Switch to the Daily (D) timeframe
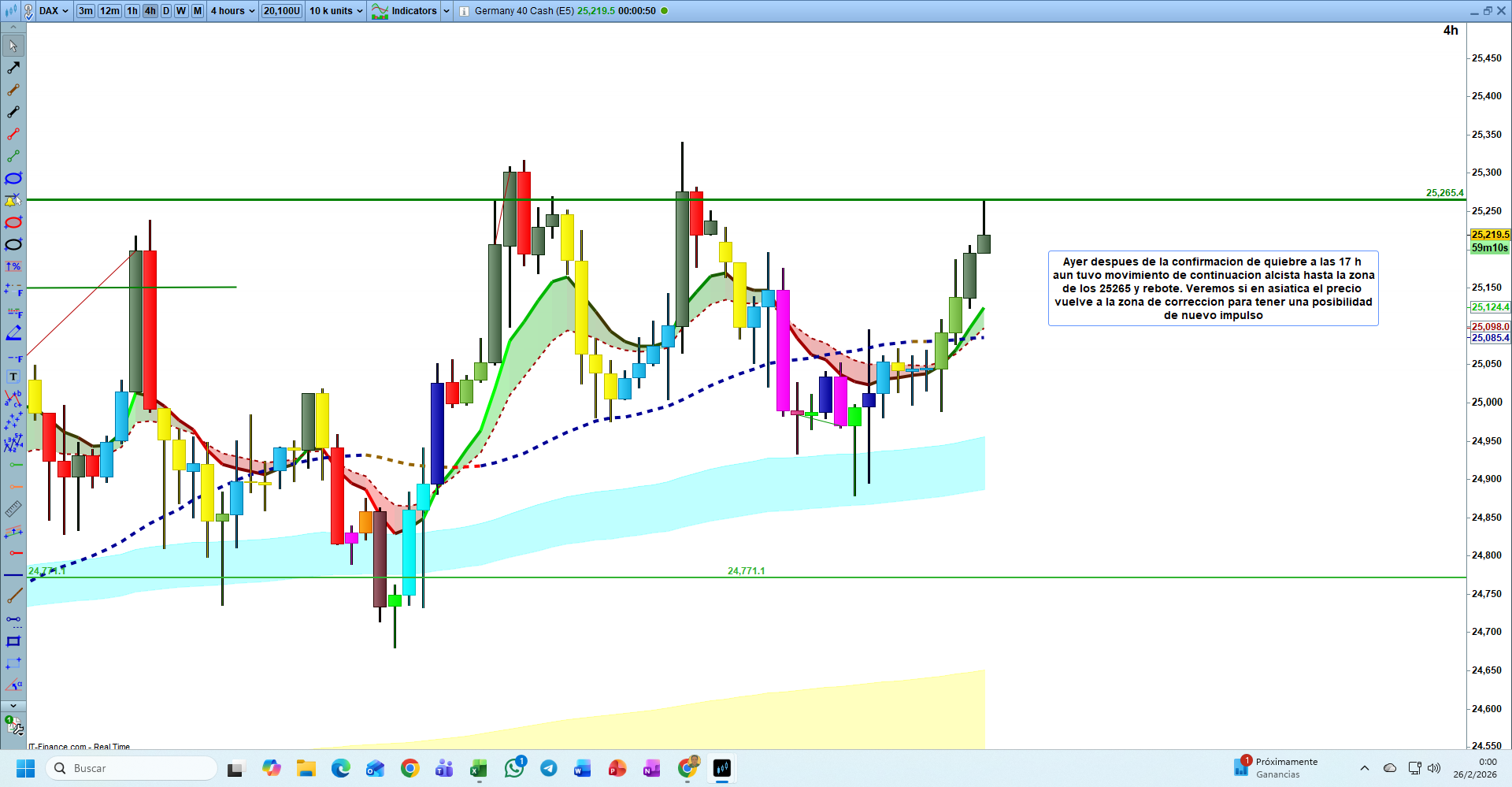Viewport: 1512px width, 787px height. coord(166,11)
